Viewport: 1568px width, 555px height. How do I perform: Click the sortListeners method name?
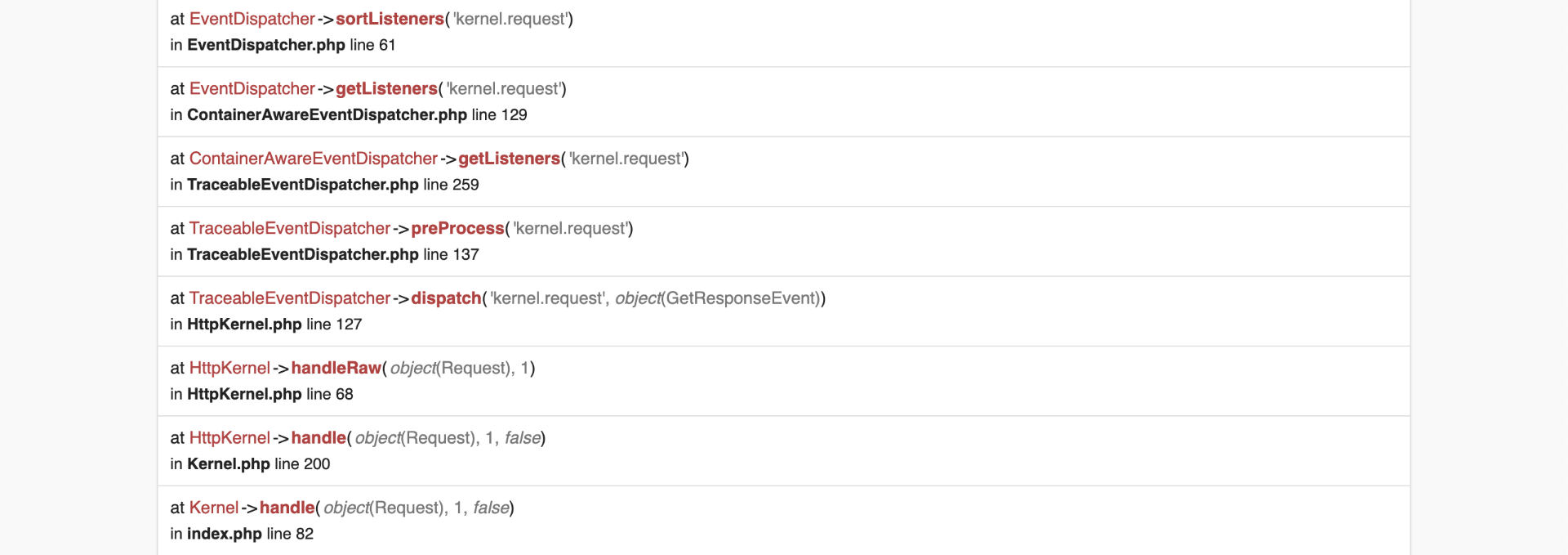tap(390, 19)
